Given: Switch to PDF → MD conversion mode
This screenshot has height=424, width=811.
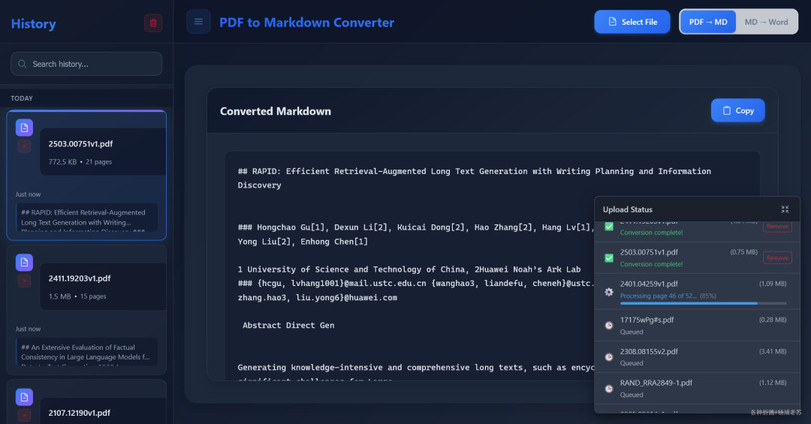Looking at the screenshot, I should (x=708, y=22).
